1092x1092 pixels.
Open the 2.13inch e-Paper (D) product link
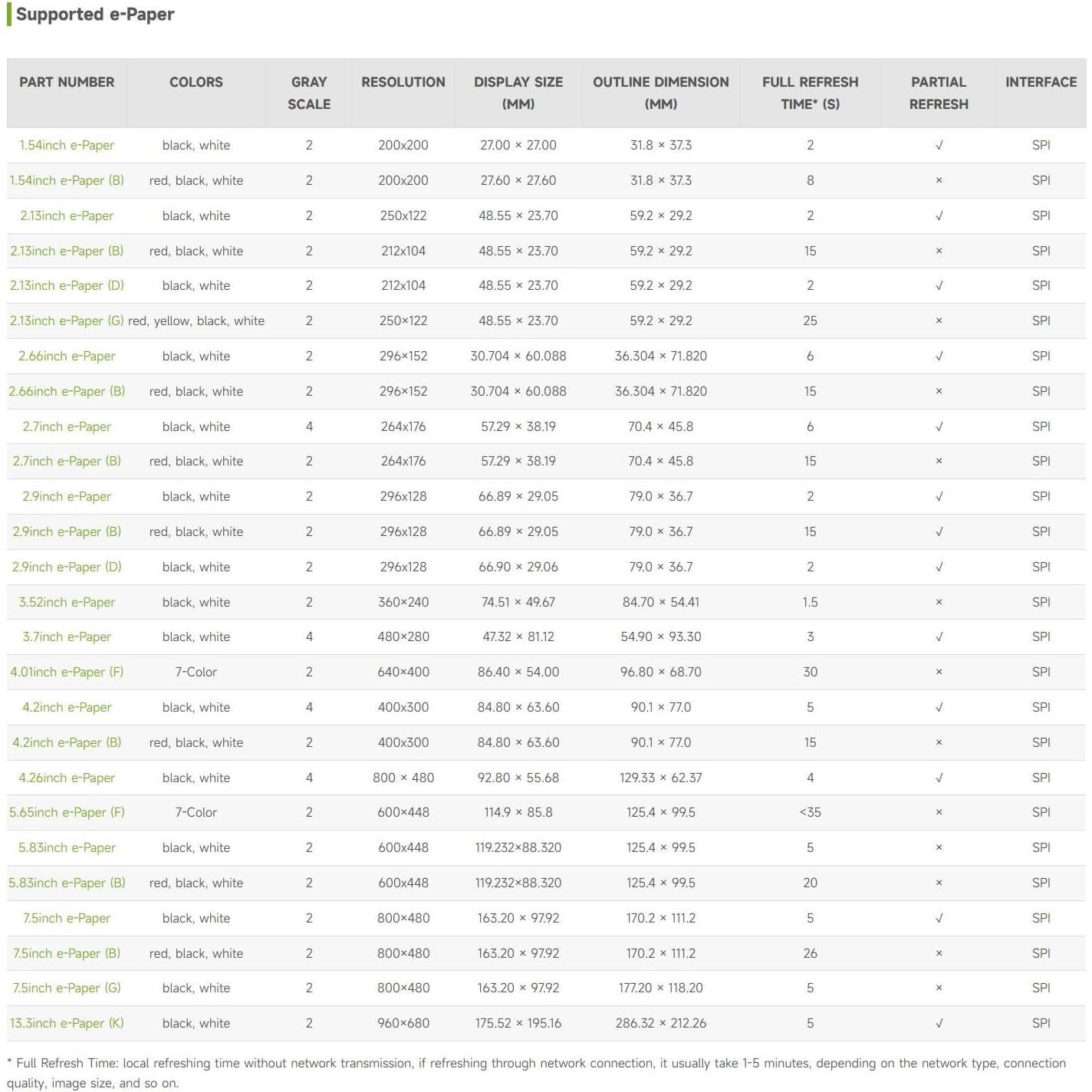(x=67, y=286)
